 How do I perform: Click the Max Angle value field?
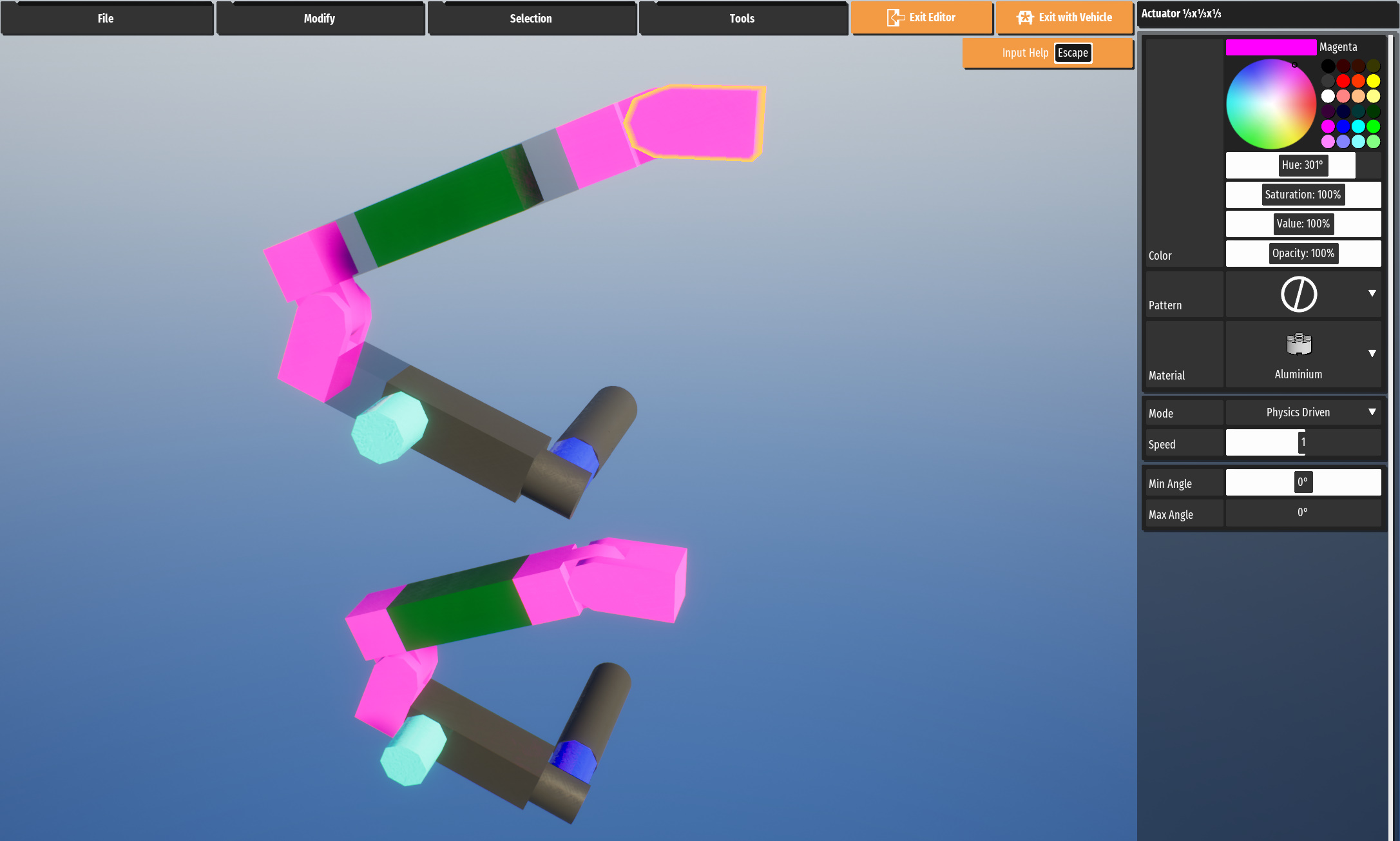[1303, 513]
